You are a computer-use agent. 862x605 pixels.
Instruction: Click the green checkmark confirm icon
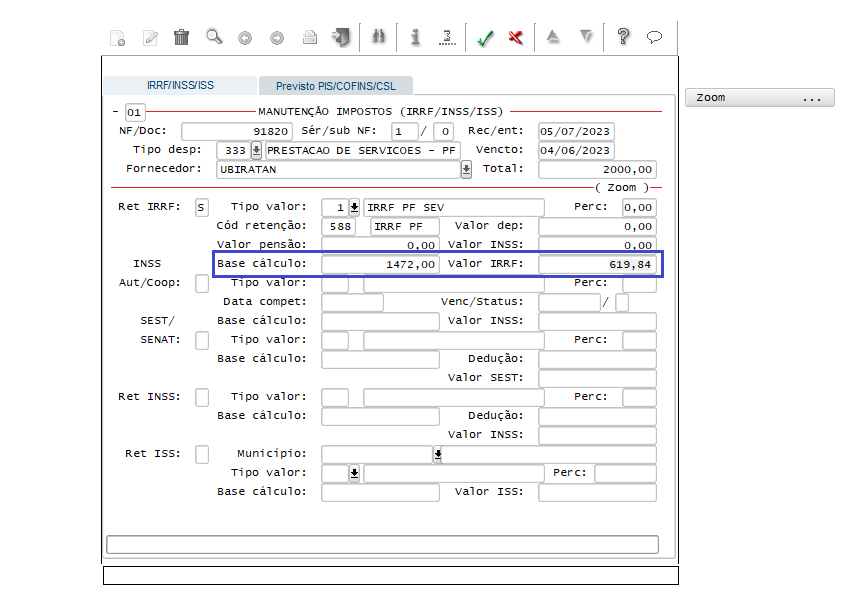coord(485,38)
